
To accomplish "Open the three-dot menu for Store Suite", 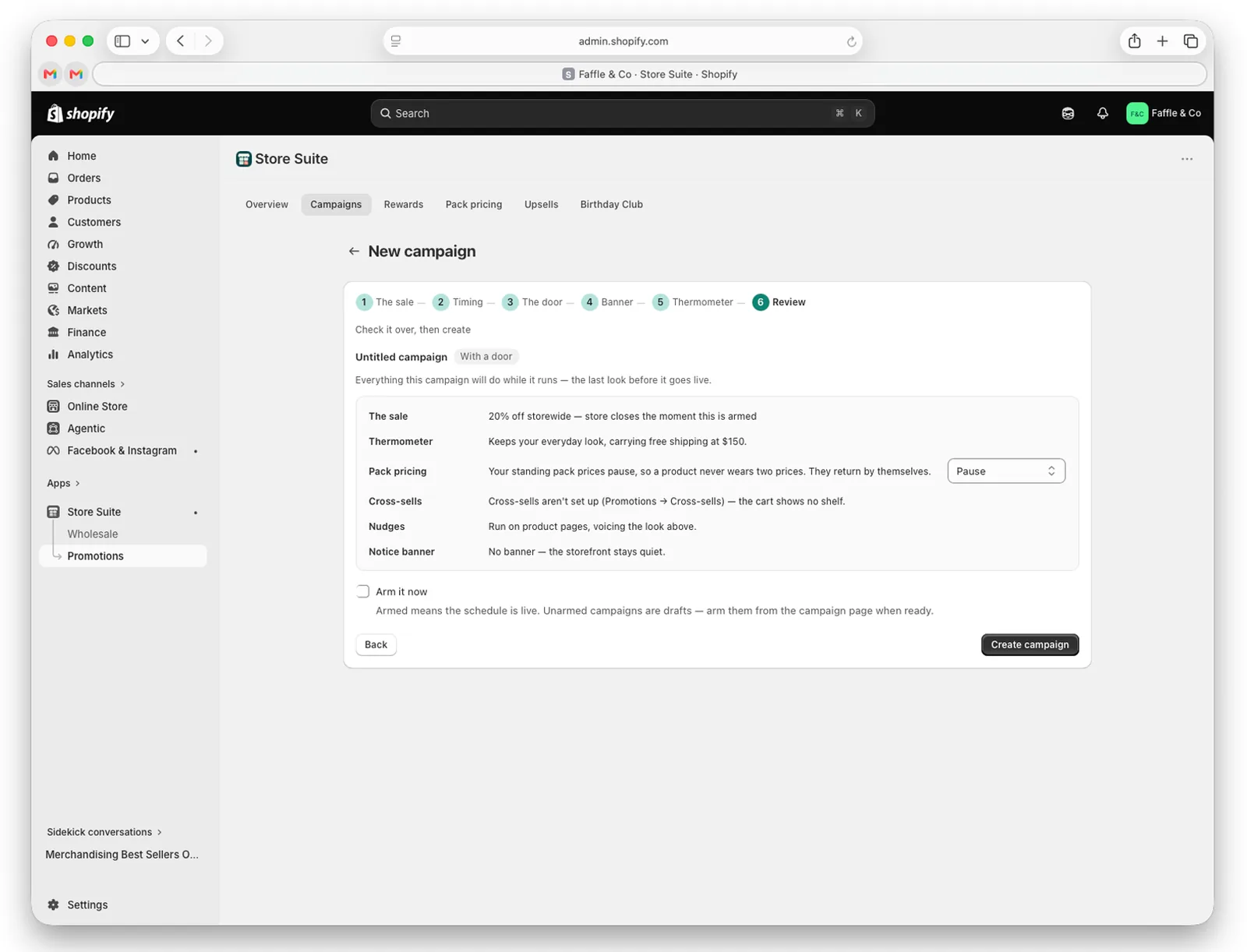I will pos(1186,159).
